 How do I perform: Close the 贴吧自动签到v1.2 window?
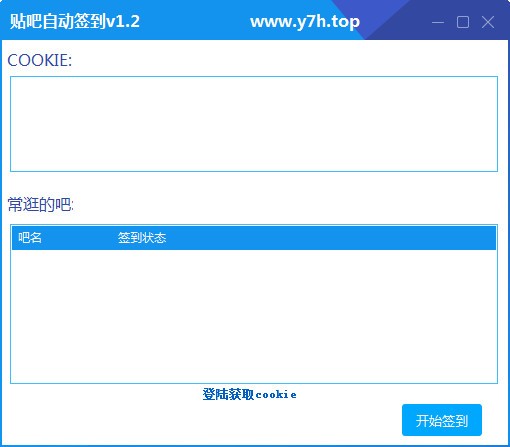[x=488, y=22]
